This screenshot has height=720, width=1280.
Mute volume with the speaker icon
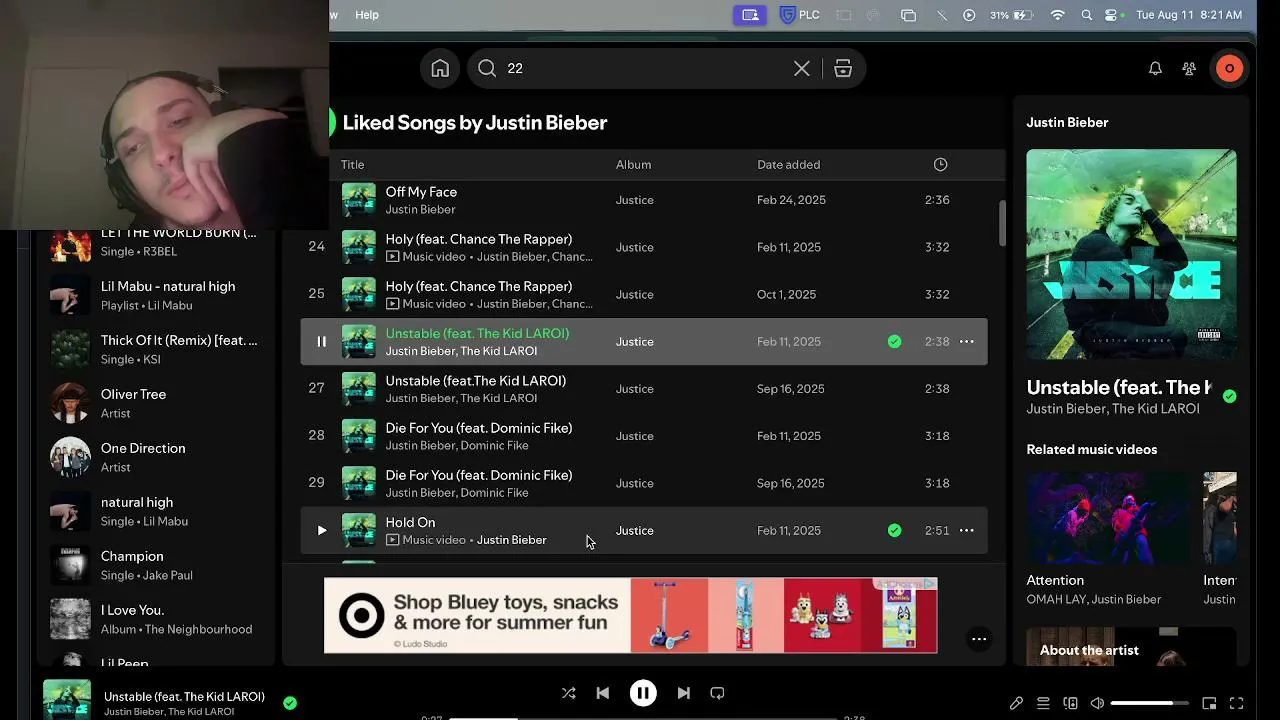coord(1097,703)
